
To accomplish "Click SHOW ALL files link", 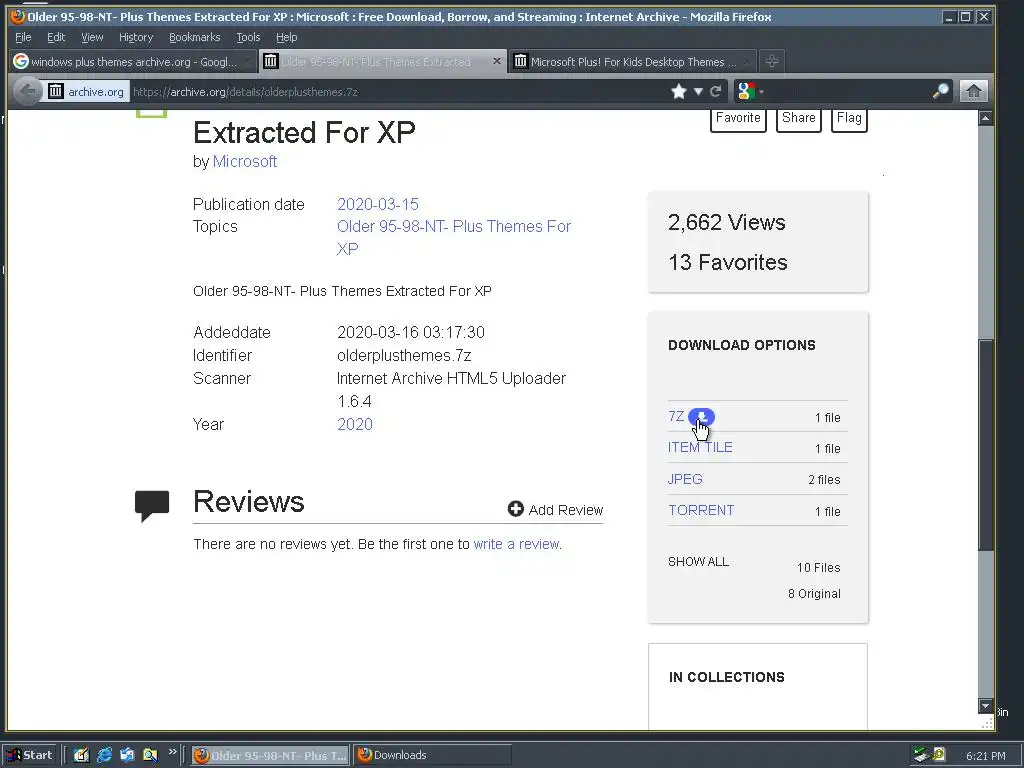I will 698,562.
